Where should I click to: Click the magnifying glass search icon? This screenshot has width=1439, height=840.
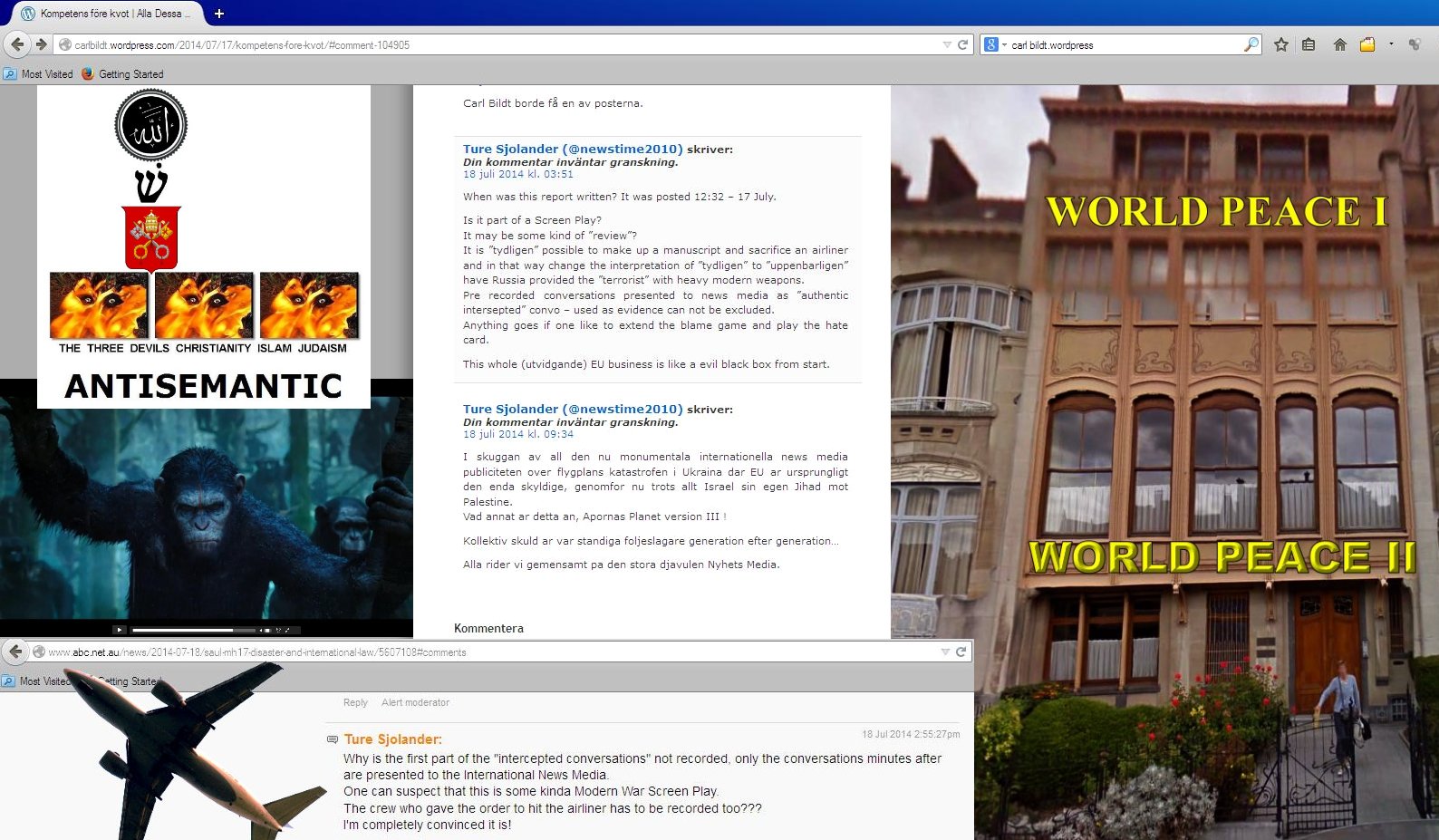[x=1251, y=44]
